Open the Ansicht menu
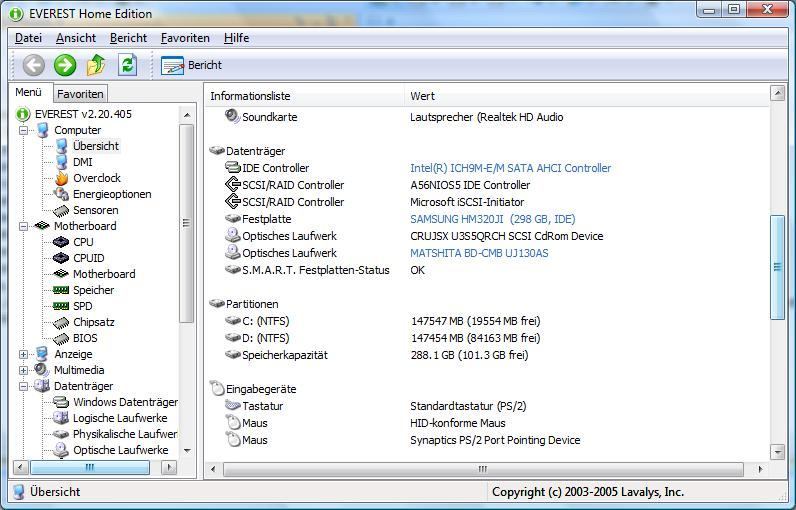The image size is (796, 510). [x=76, y=38]
